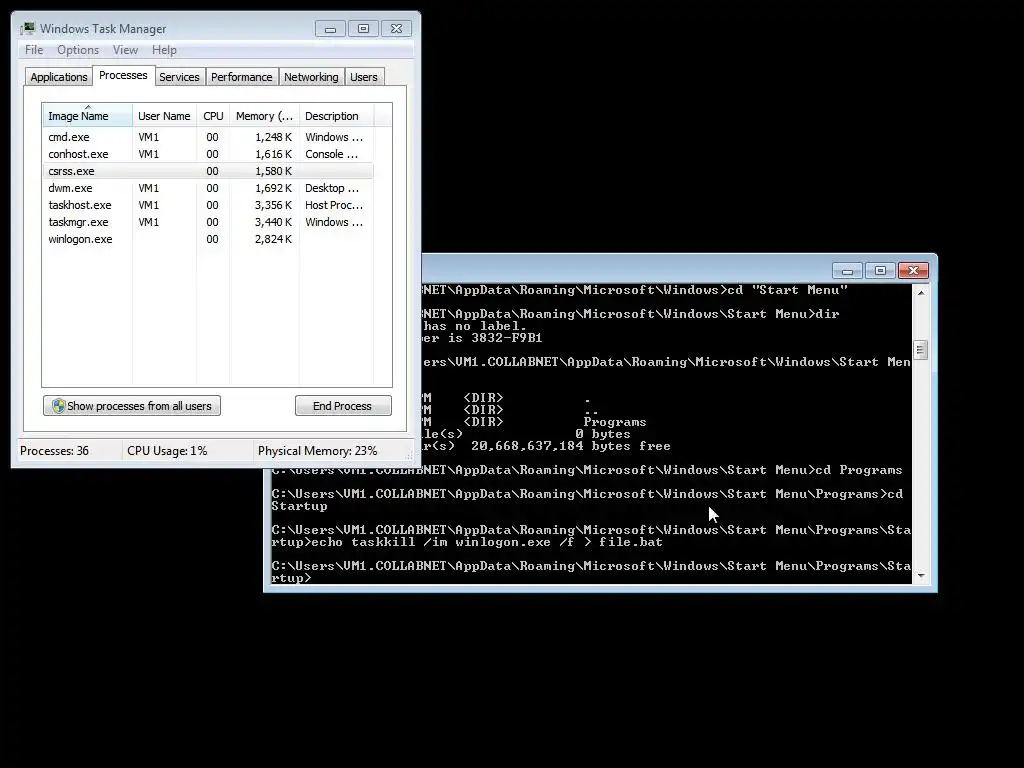Switch to the Services tab

click(x=179, y=77)
